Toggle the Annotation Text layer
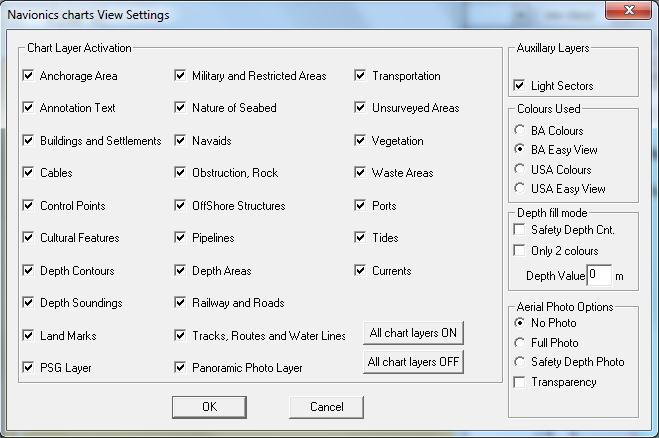This screenshot has height=438, width=659. coord(28,108)
